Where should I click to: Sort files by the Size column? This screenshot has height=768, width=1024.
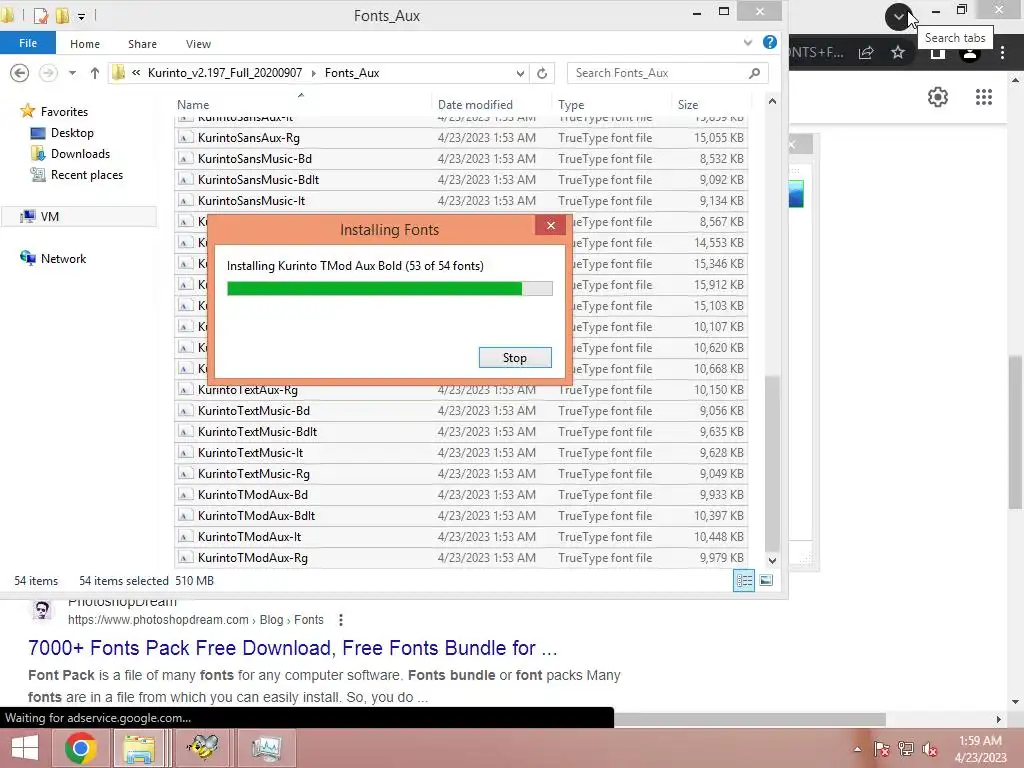(688, 104)
